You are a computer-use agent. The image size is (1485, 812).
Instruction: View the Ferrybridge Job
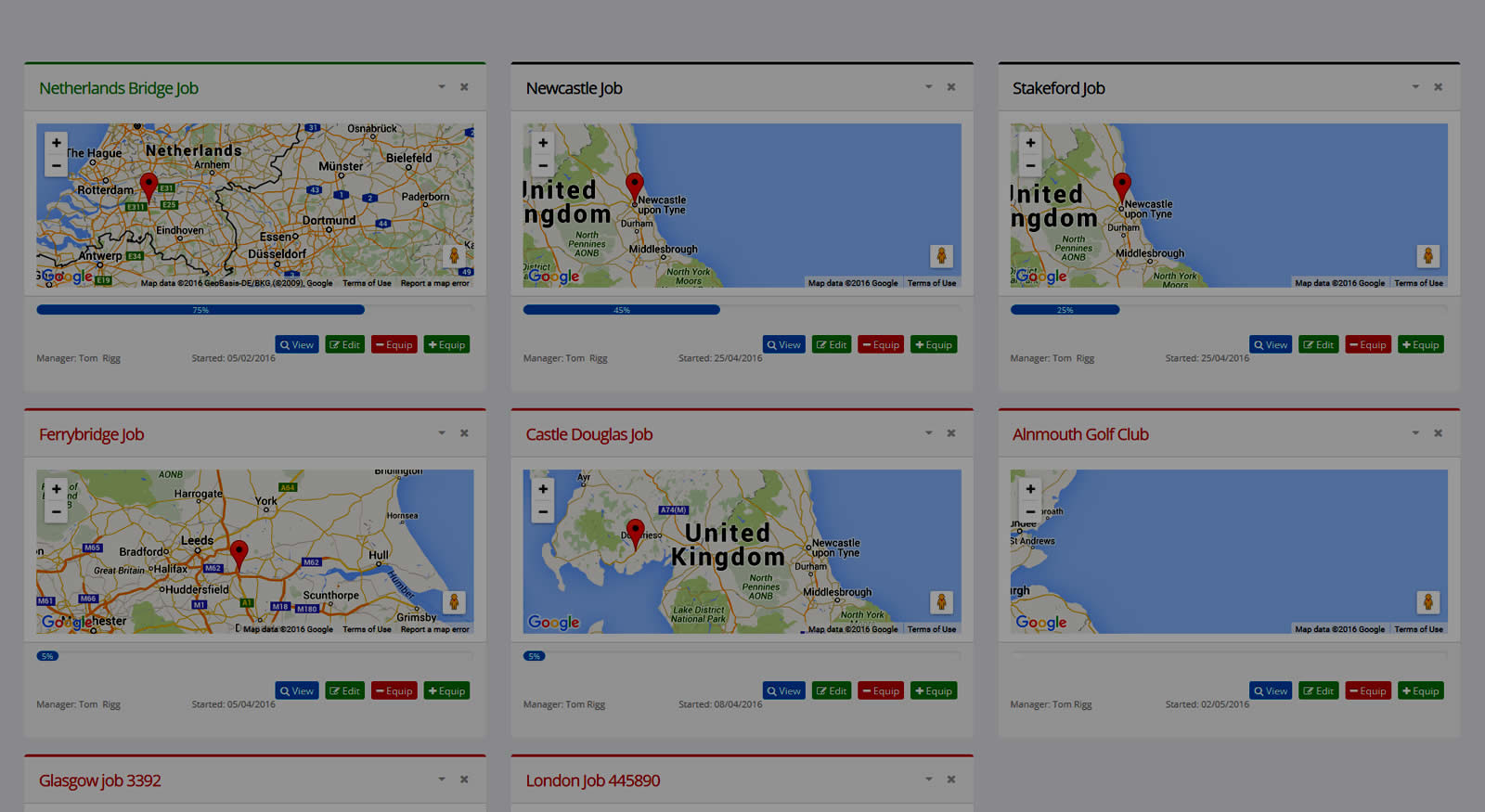point(297,691)
